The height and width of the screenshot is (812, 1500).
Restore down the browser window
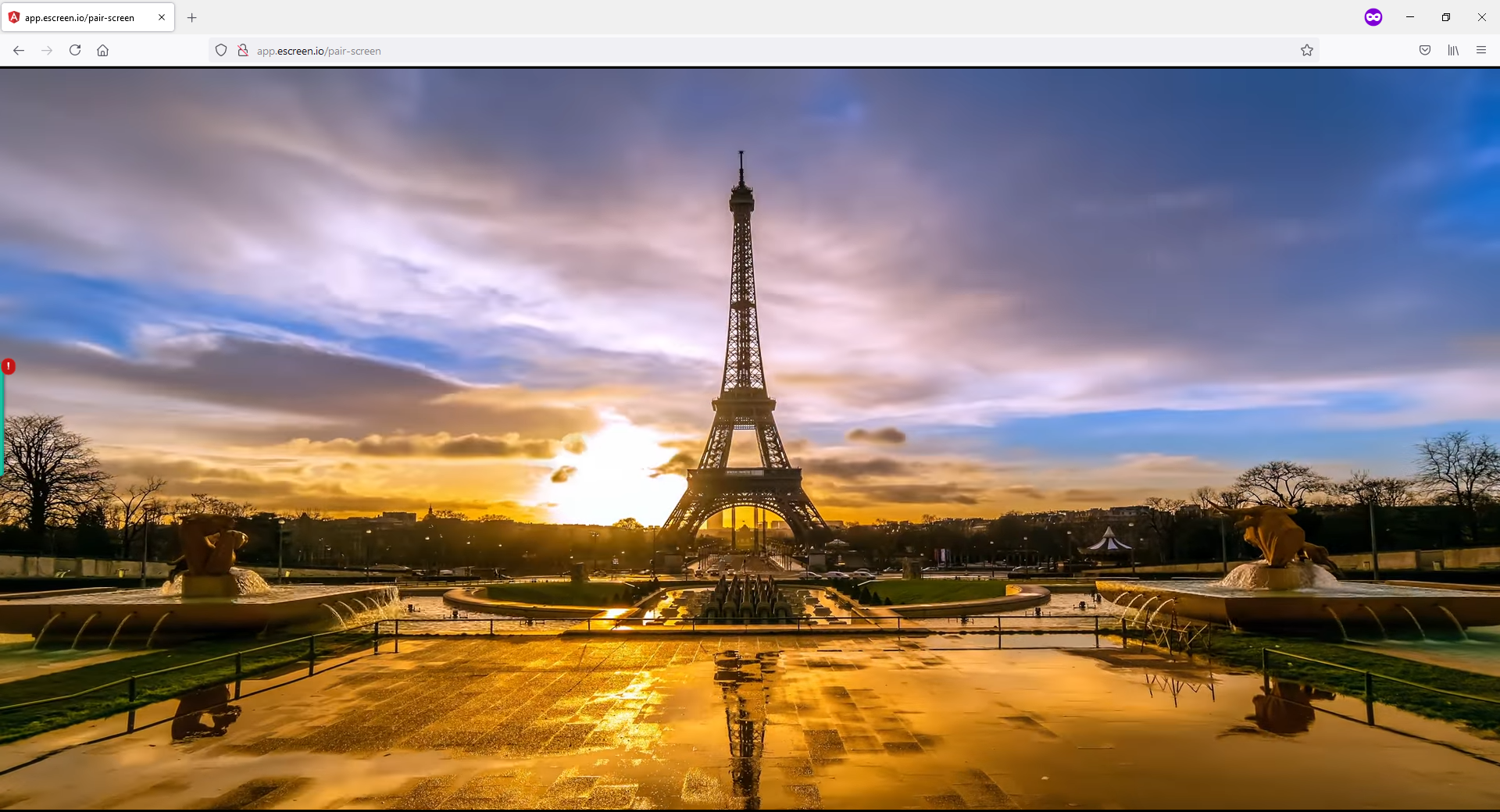[1446, 17]
